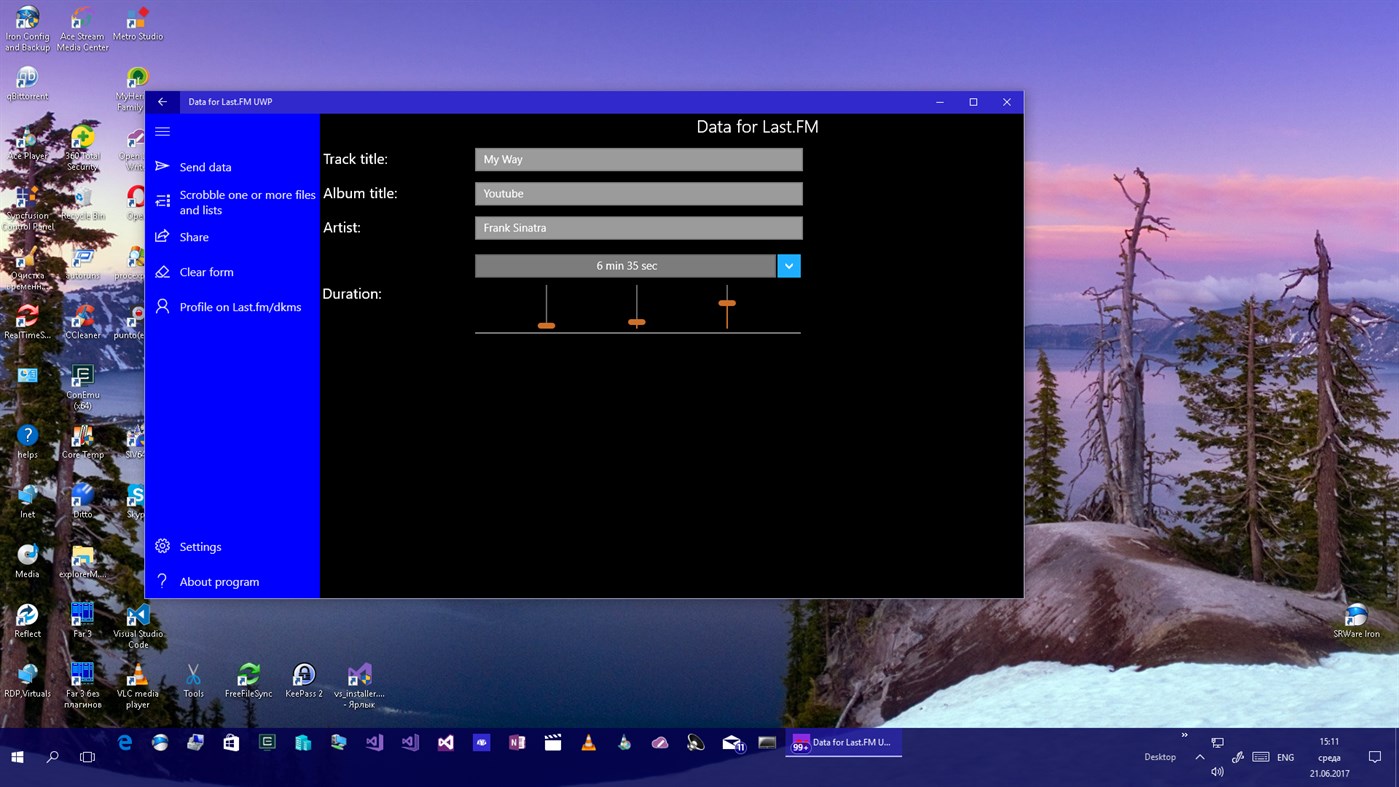Open the SRWare Iron desktop shortcut
The image size is (1399, 787).
[x=1356, y=621]
